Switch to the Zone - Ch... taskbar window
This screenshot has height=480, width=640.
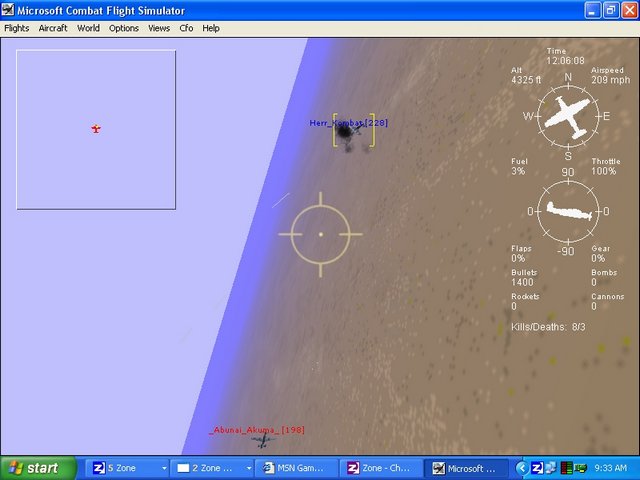click(x=381, y=468)
